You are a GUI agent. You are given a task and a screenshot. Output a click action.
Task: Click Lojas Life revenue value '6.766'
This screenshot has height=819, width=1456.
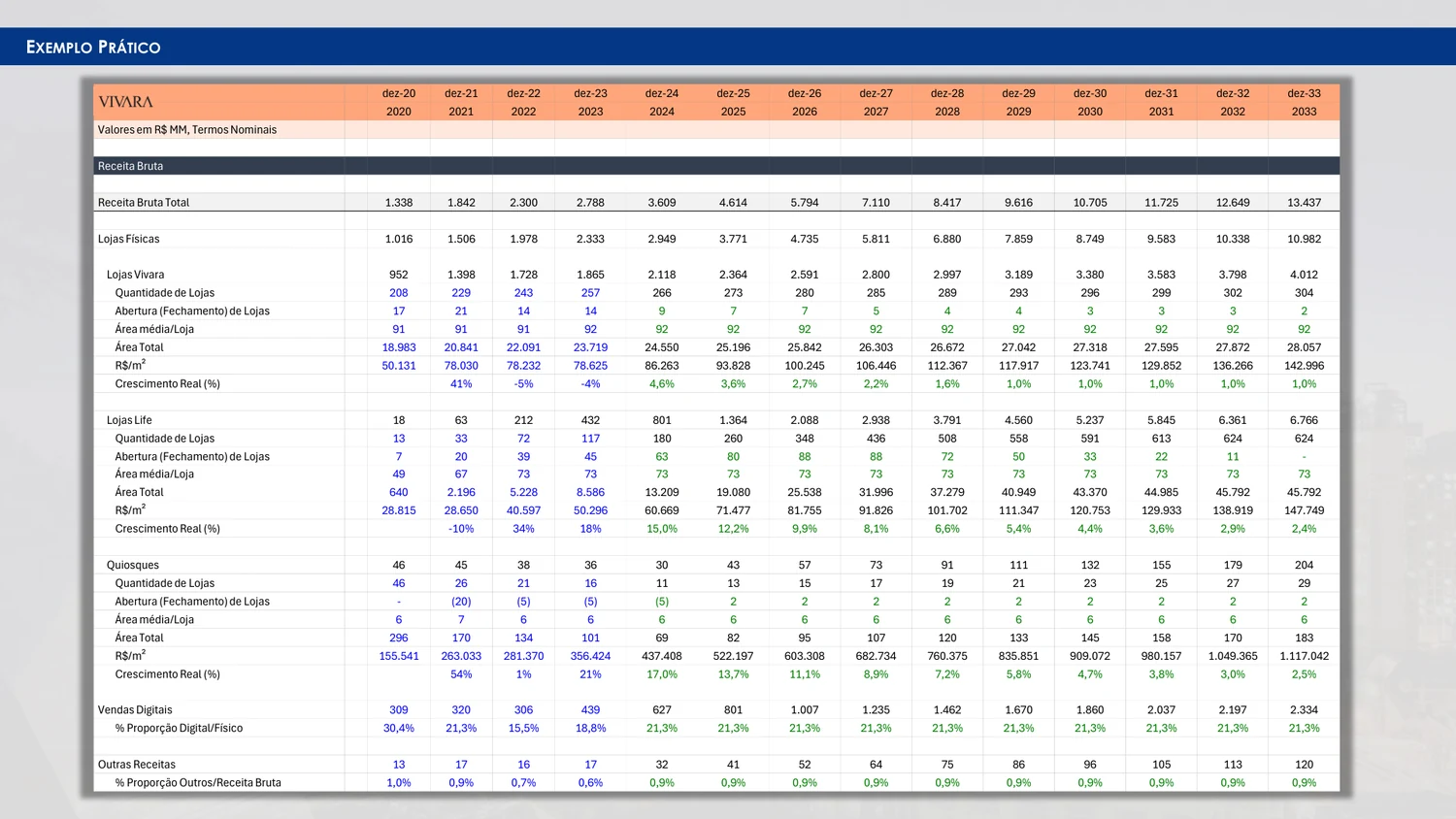point(1305,420)
